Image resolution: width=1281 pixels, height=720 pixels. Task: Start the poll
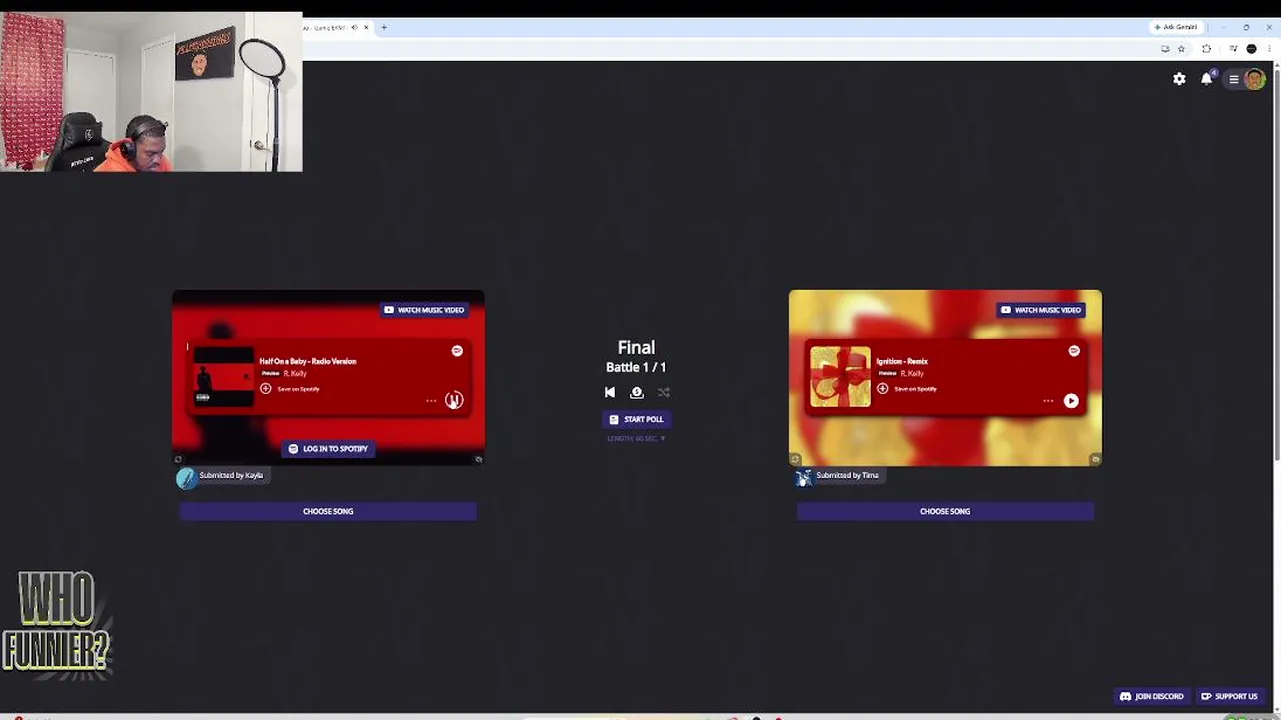point(637,419)
